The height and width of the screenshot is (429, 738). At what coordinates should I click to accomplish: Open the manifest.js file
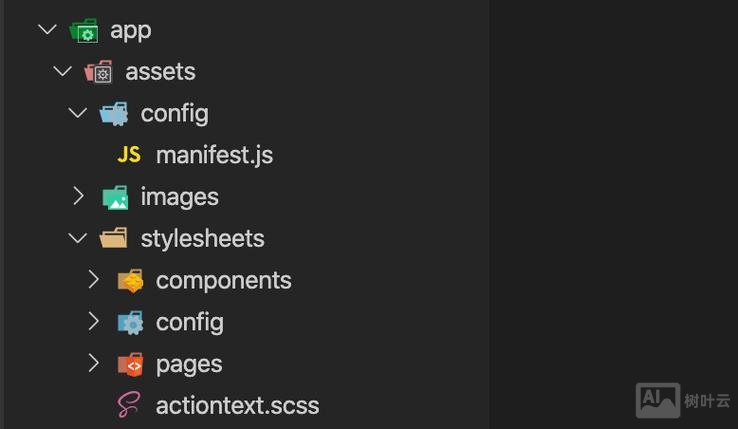point(214,155)
